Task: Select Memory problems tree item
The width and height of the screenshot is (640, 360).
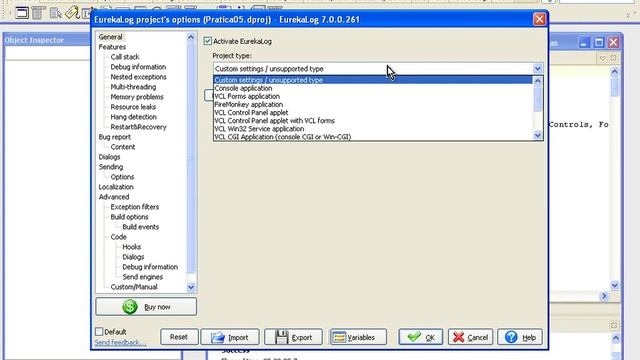Action: point(137,97)
